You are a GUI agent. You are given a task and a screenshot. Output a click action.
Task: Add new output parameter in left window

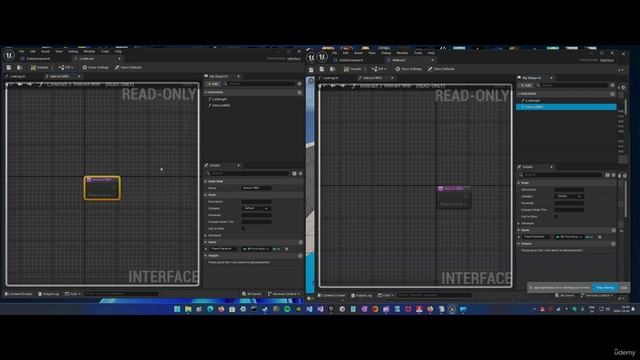pos(300,256)
